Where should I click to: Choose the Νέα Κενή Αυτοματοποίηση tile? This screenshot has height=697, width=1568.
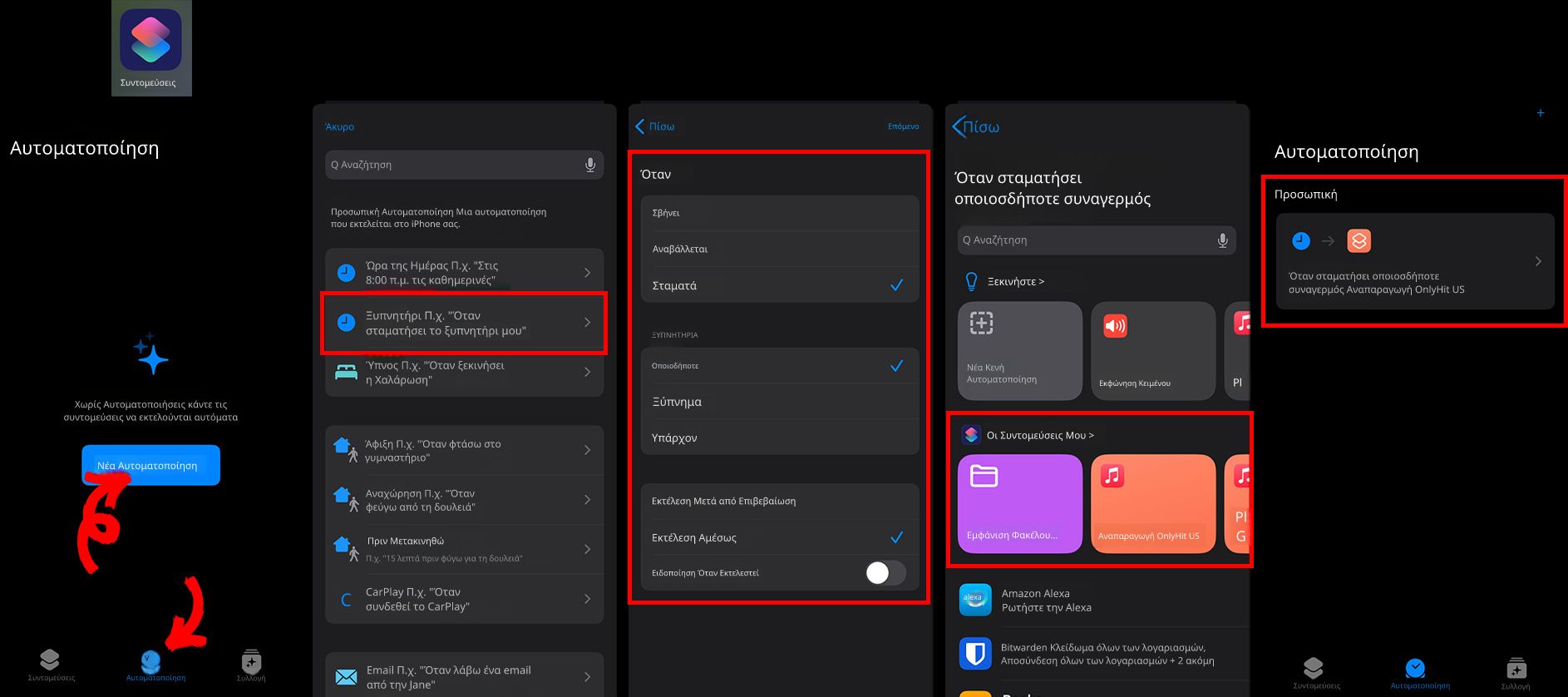pyautogui.click(x=1019, y=350)
